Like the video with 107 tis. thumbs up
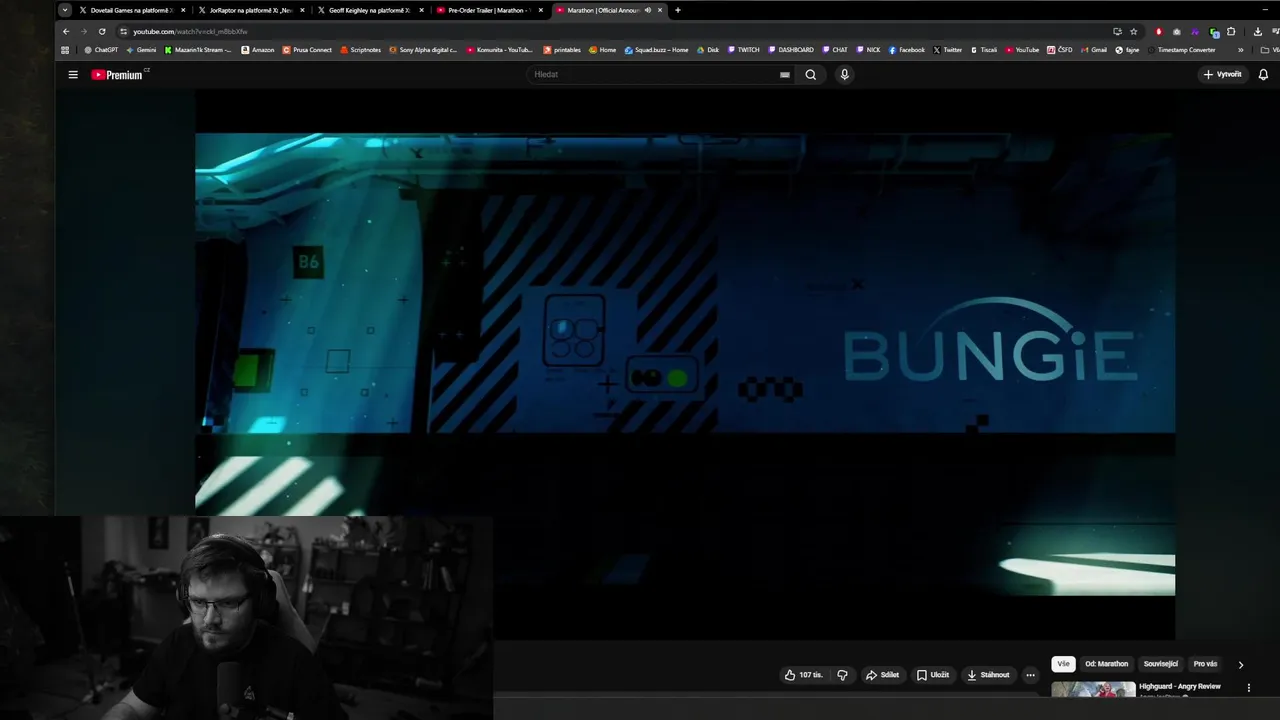Screen dimensions: 1280x720 pyautogui.click(x=804, y=675)
